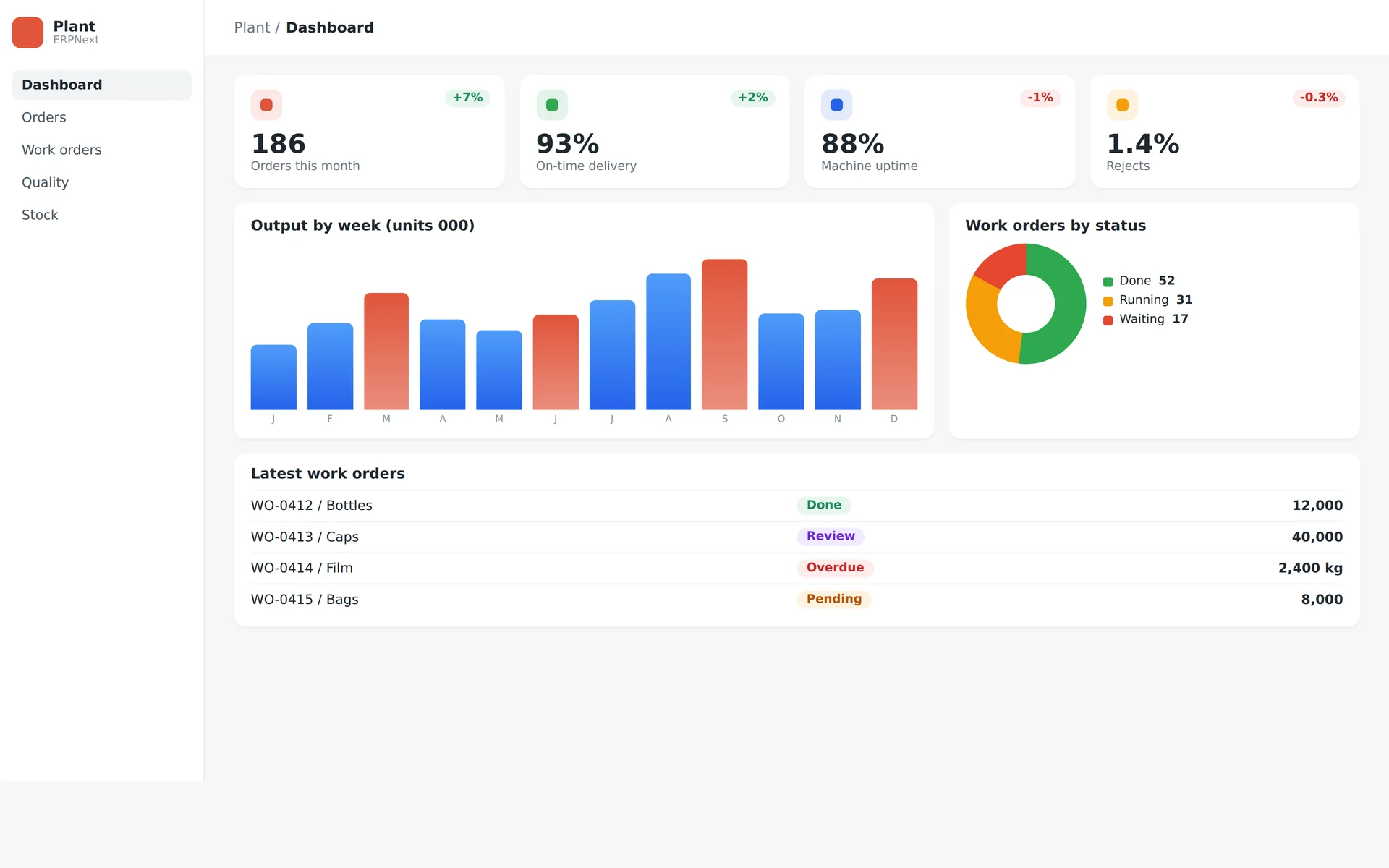This screenshot has height=868, width=1389.
Task: Open work order WO-0413 / Caps
Action: 797,537
